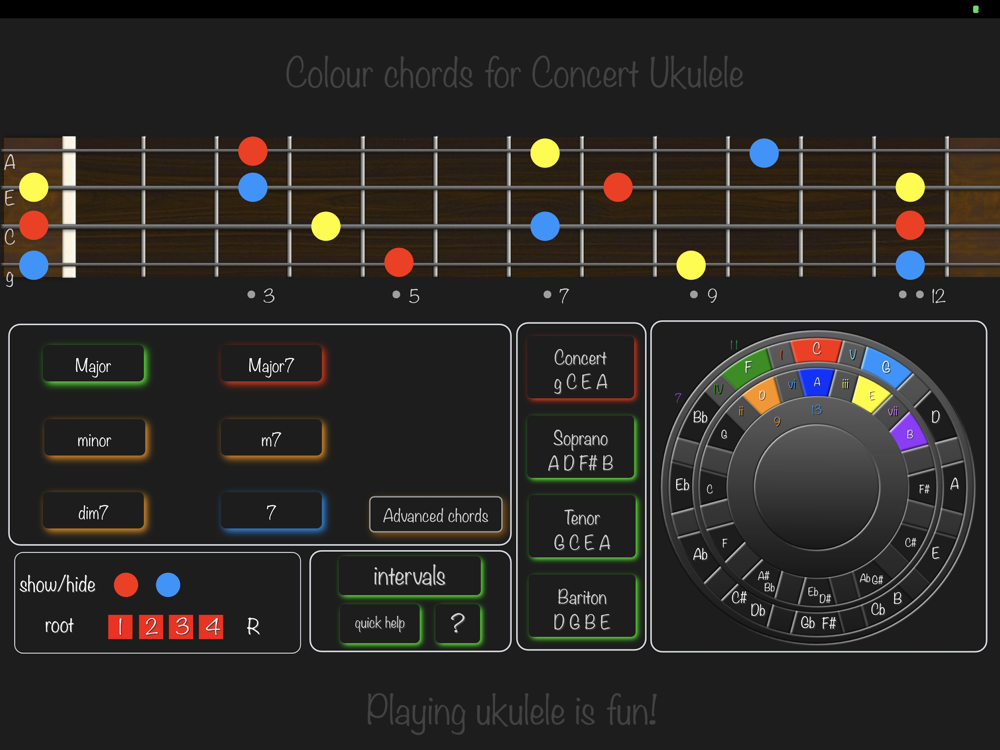Tap the blue open g string dot
Screen dimensions: 1000x750
34,265
